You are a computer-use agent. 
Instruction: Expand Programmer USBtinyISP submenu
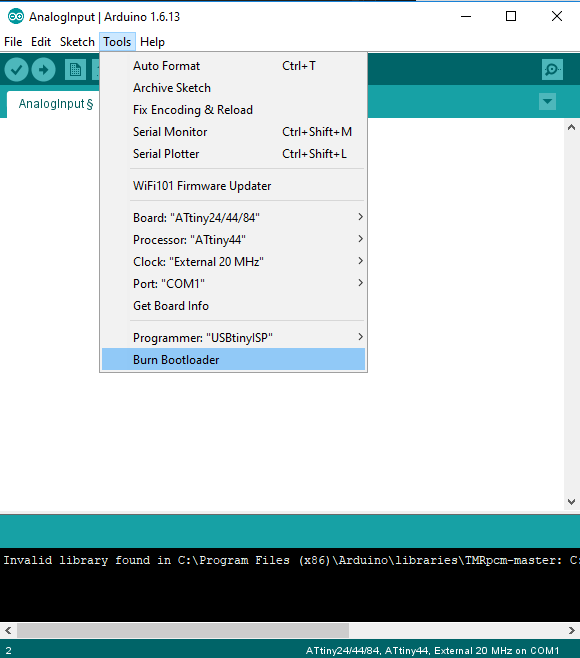point(233,338)
